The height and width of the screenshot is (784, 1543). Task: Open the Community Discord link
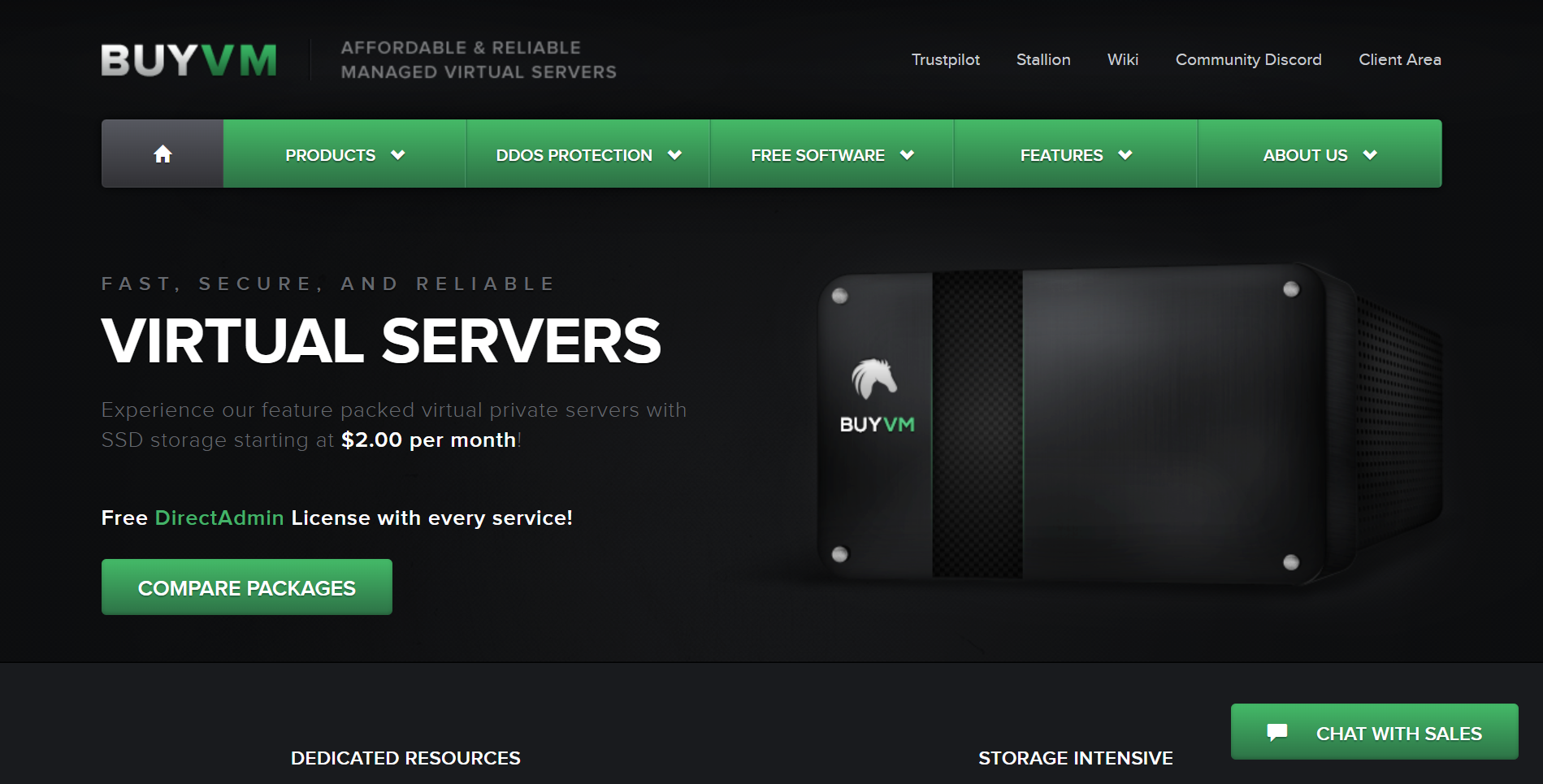click(x=1248, y=59)
